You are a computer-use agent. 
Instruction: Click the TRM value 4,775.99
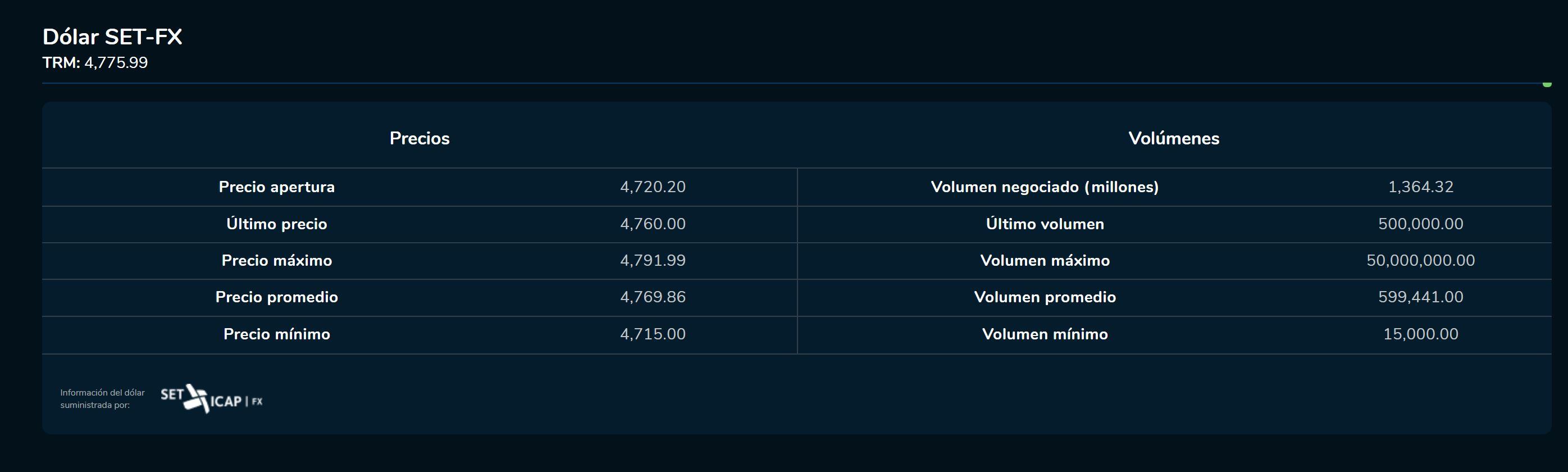(116, 63)
